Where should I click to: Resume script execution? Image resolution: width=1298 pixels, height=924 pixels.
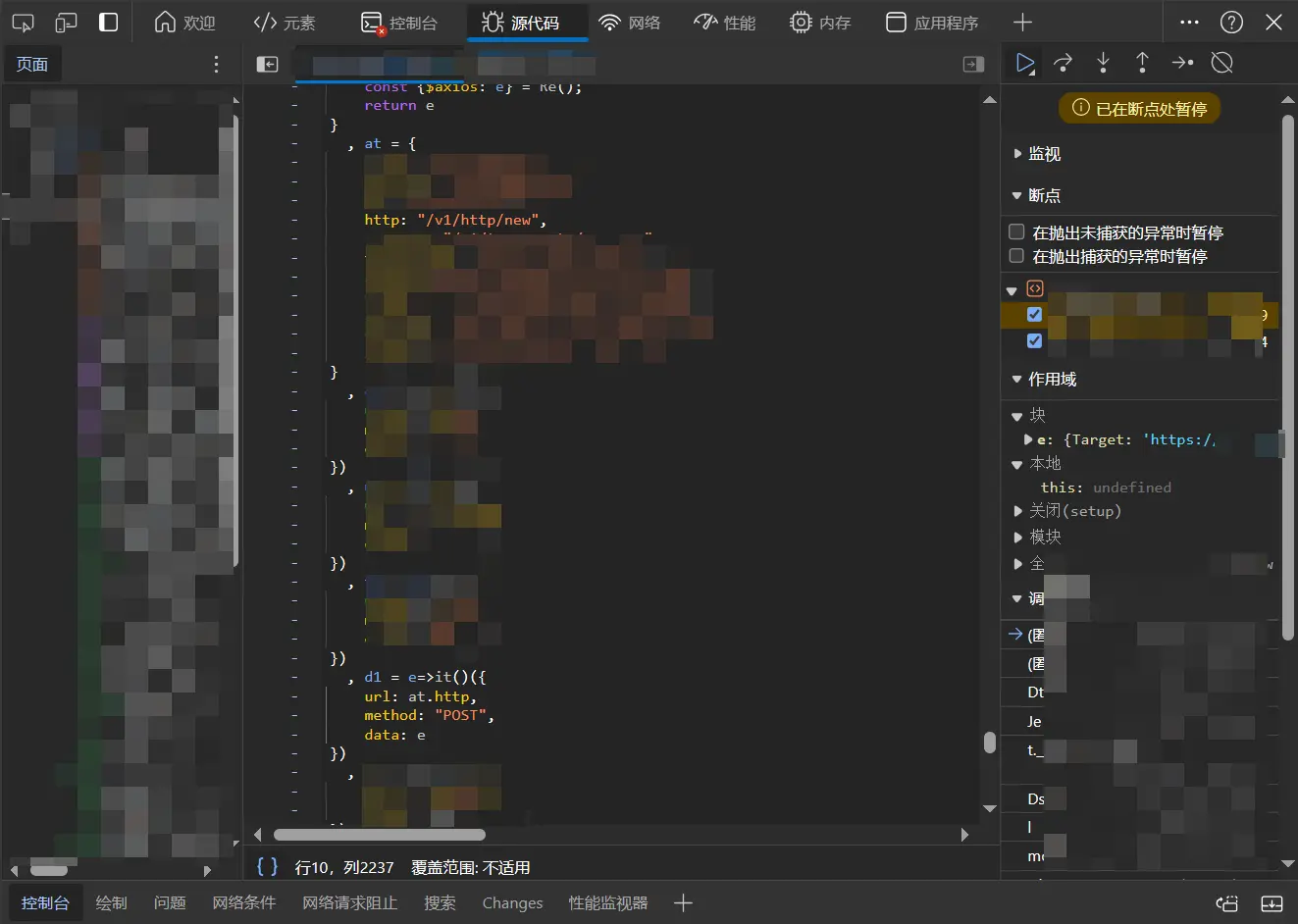(1025, 63)
